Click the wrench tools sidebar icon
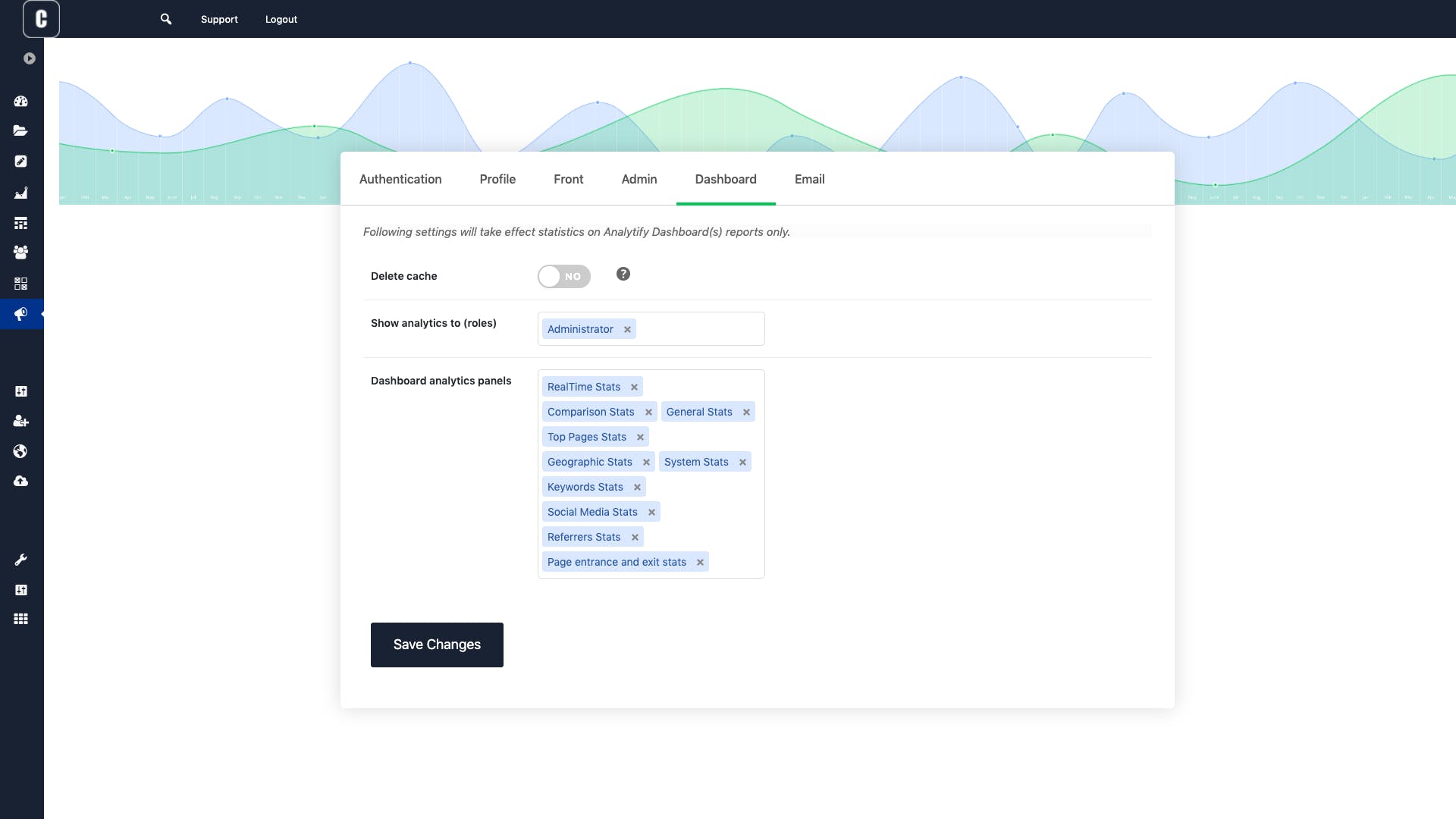The image size is (1456, 819). (x=20, y=560)
